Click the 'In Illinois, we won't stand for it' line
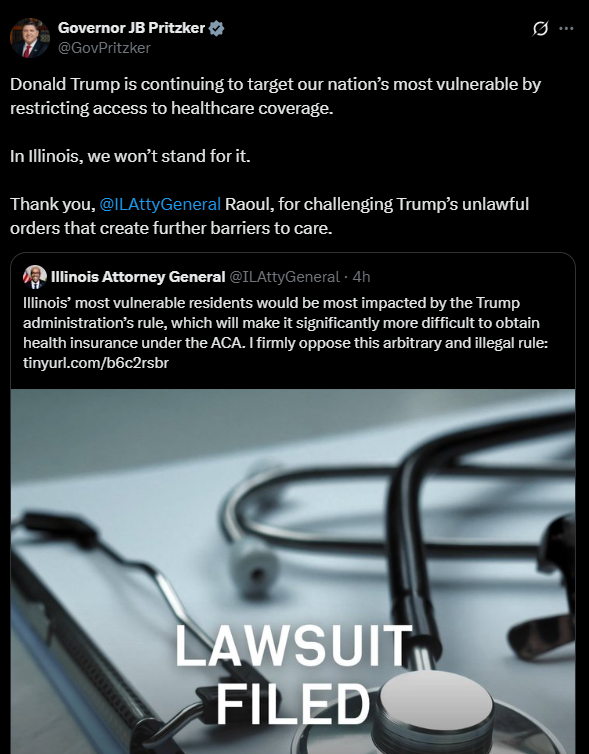 coord(130,156)
